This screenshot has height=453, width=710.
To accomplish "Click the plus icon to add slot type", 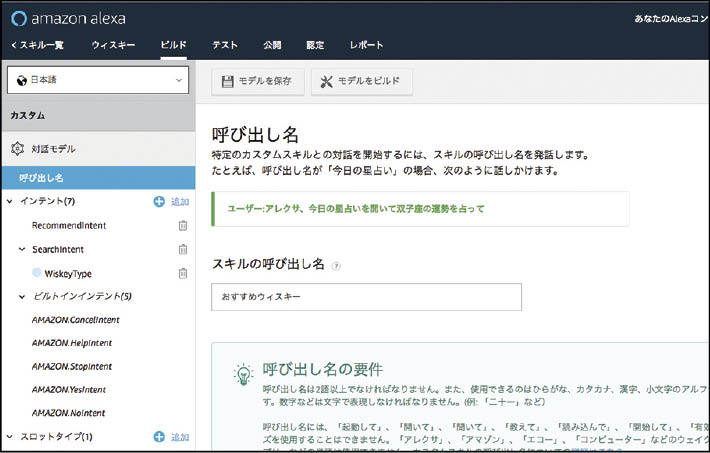I will [159, 437].
